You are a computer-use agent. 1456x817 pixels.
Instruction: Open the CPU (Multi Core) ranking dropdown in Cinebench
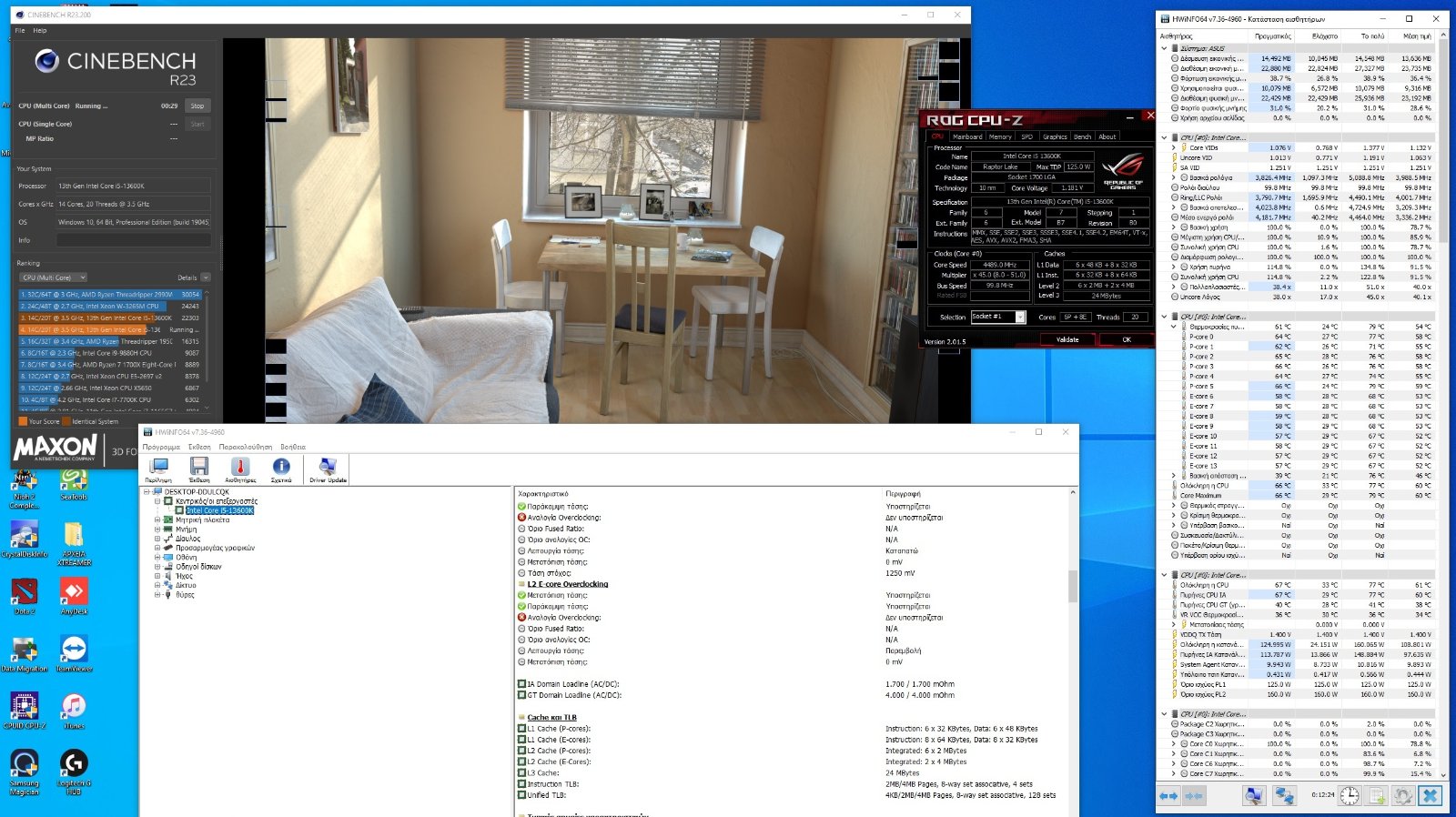point(53,277)
